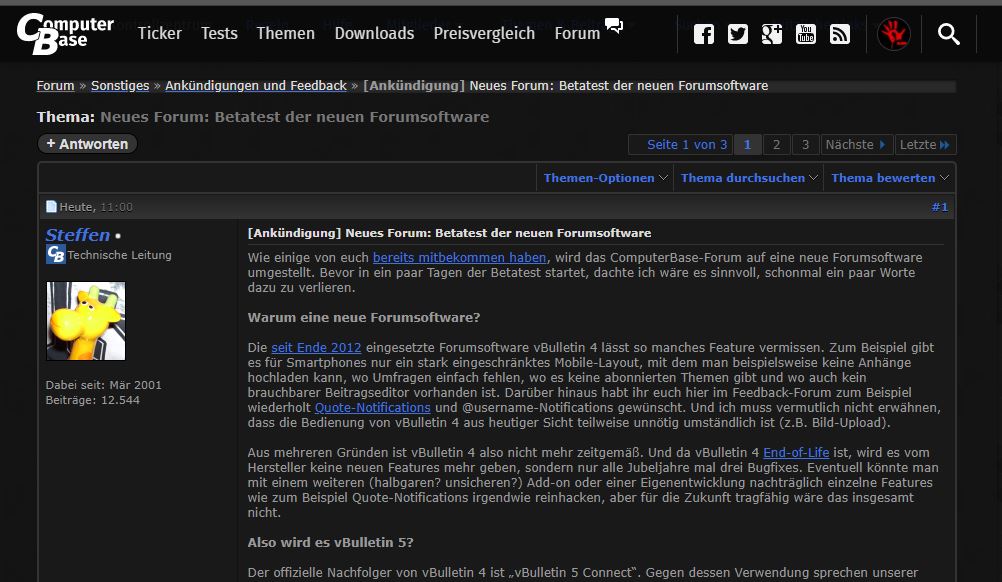This screenshot has width=1002, height=582.
Task: Go to the Nächste page
Action: click(856, 144)
